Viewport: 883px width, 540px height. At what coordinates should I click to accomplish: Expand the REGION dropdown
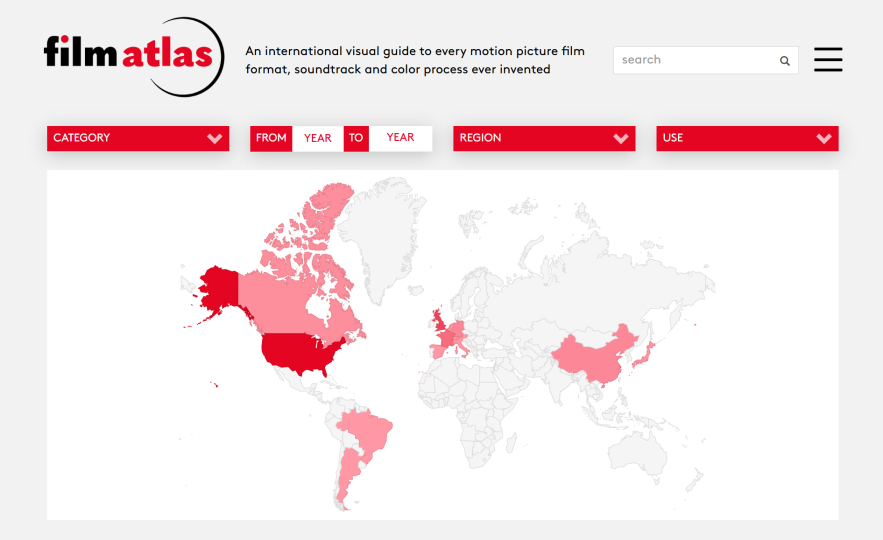click(544, 139)
